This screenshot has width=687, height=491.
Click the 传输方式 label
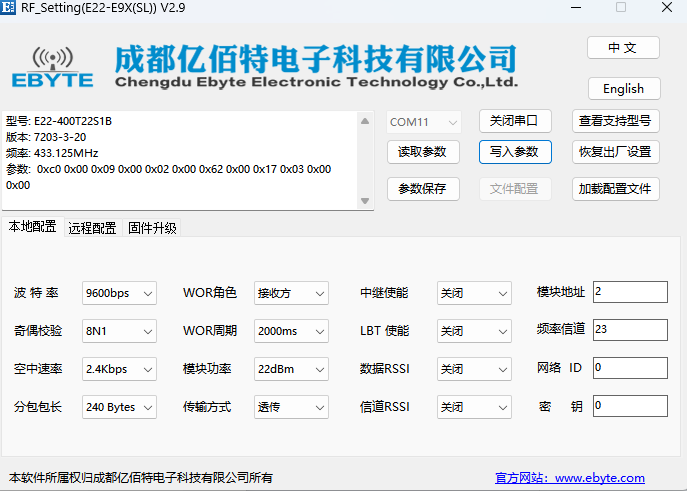[207, 407]
